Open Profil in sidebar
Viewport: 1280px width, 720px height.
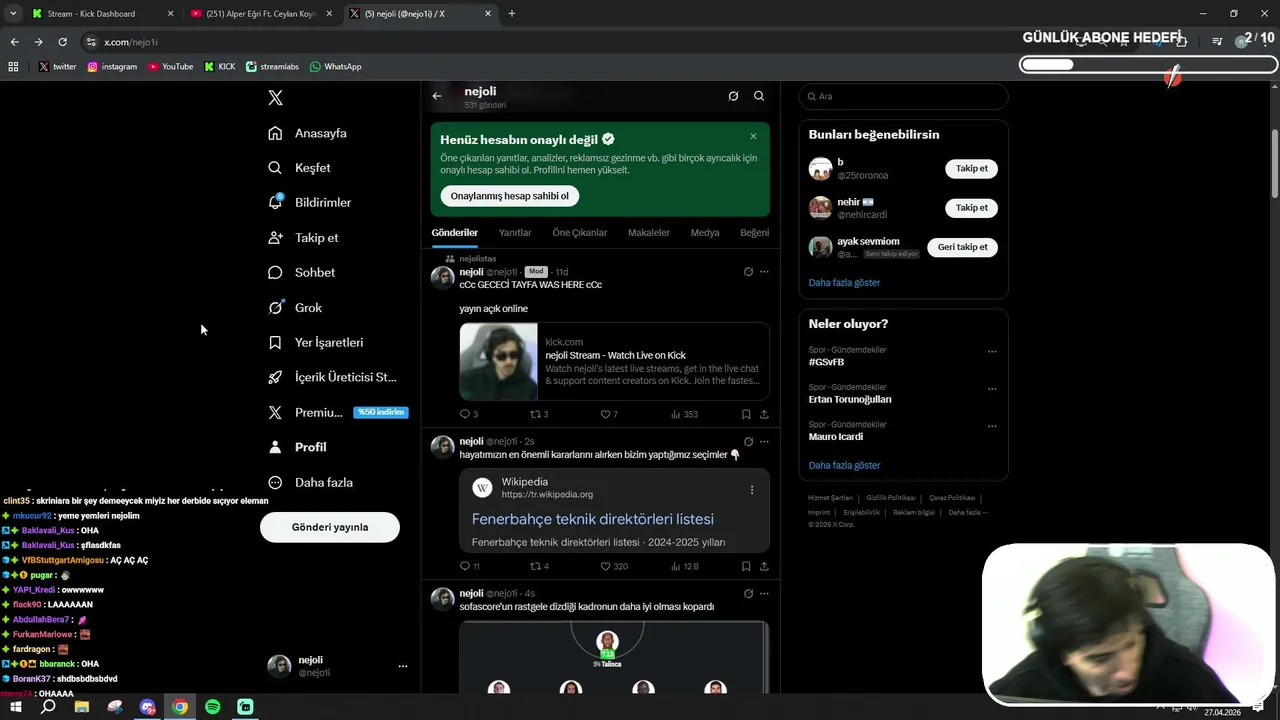297,447
